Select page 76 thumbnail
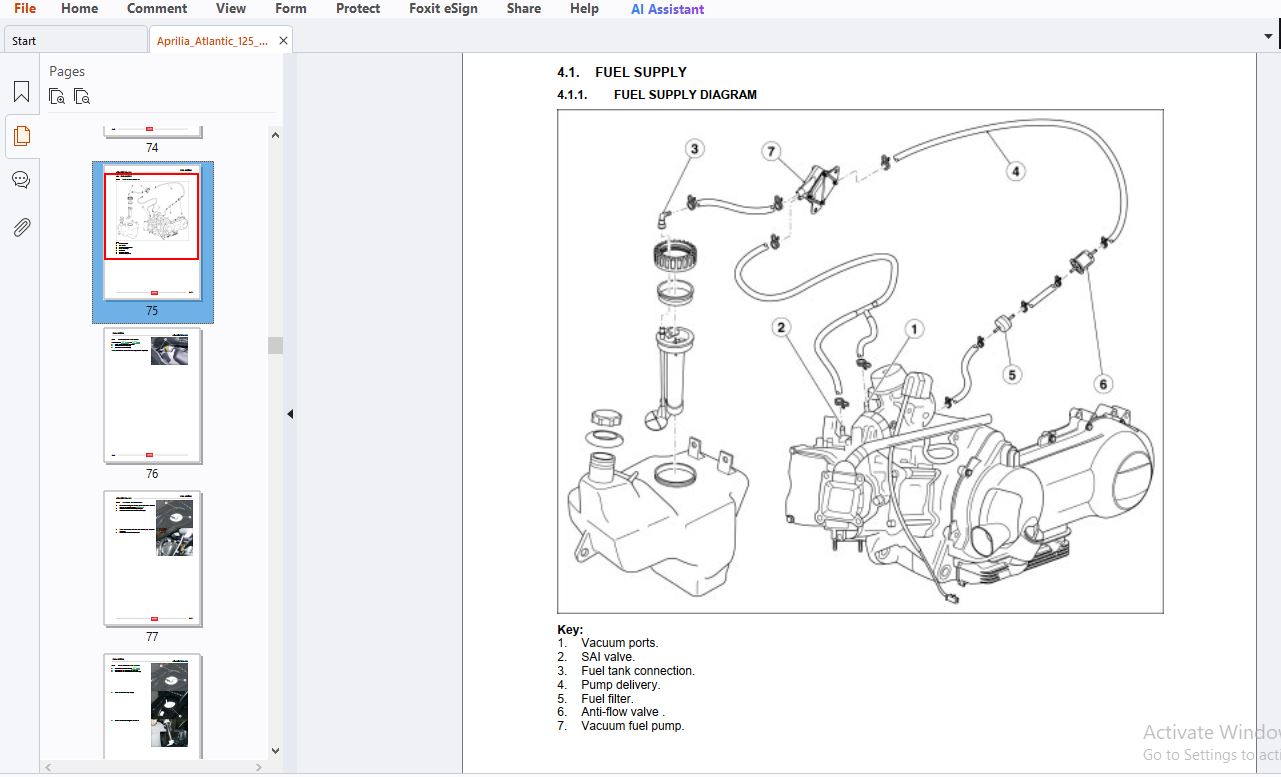1281x777 pixels. click(152, 396)
